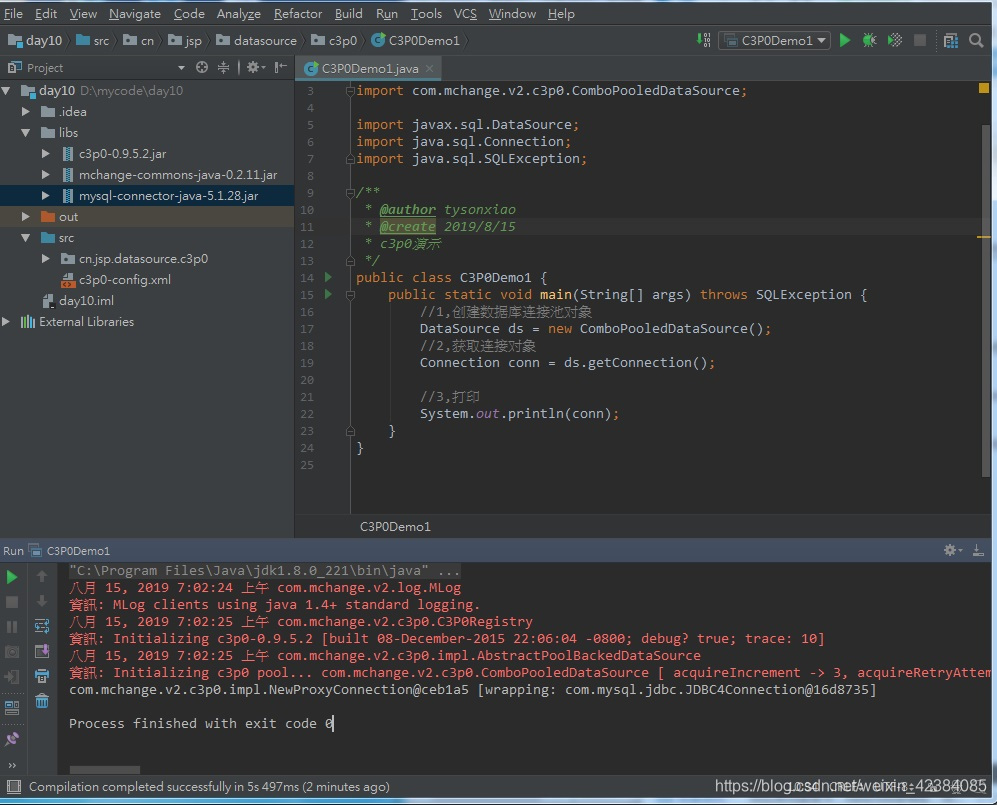Expand the cn.jsp.datasource.c3p0 package
The height and width of the screenshot is (805, 997).
(46, 259)
